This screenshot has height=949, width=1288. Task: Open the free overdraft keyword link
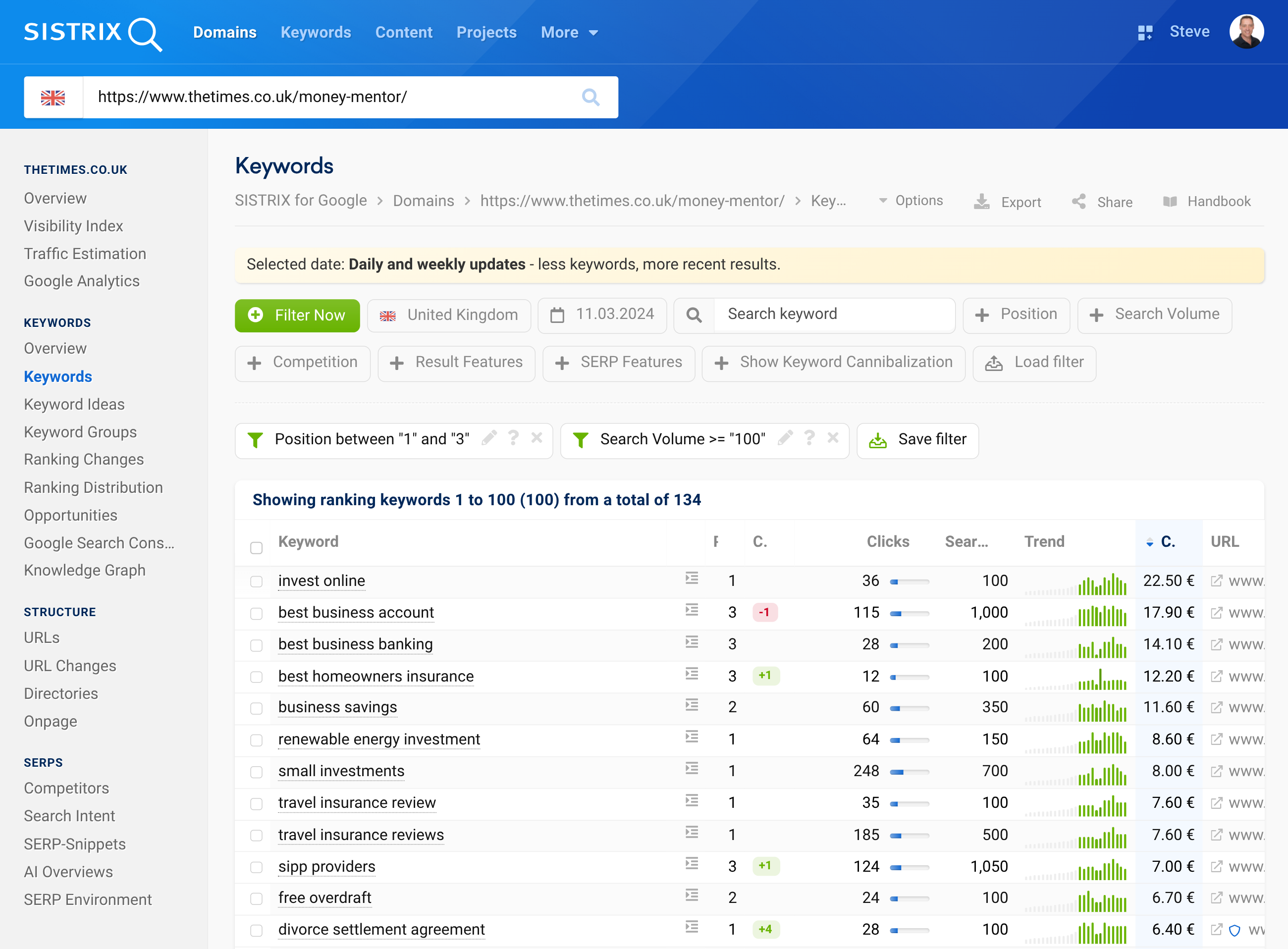(x=325, y=897)
